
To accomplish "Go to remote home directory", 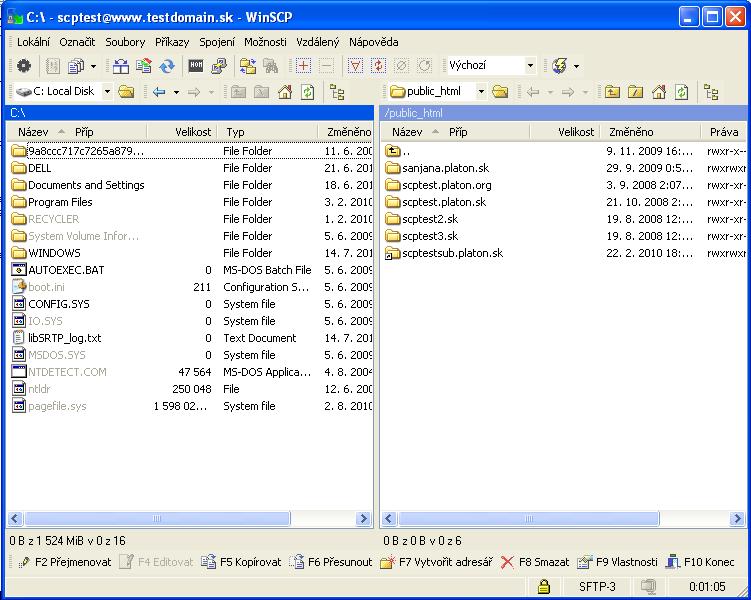I will (659, 91).
